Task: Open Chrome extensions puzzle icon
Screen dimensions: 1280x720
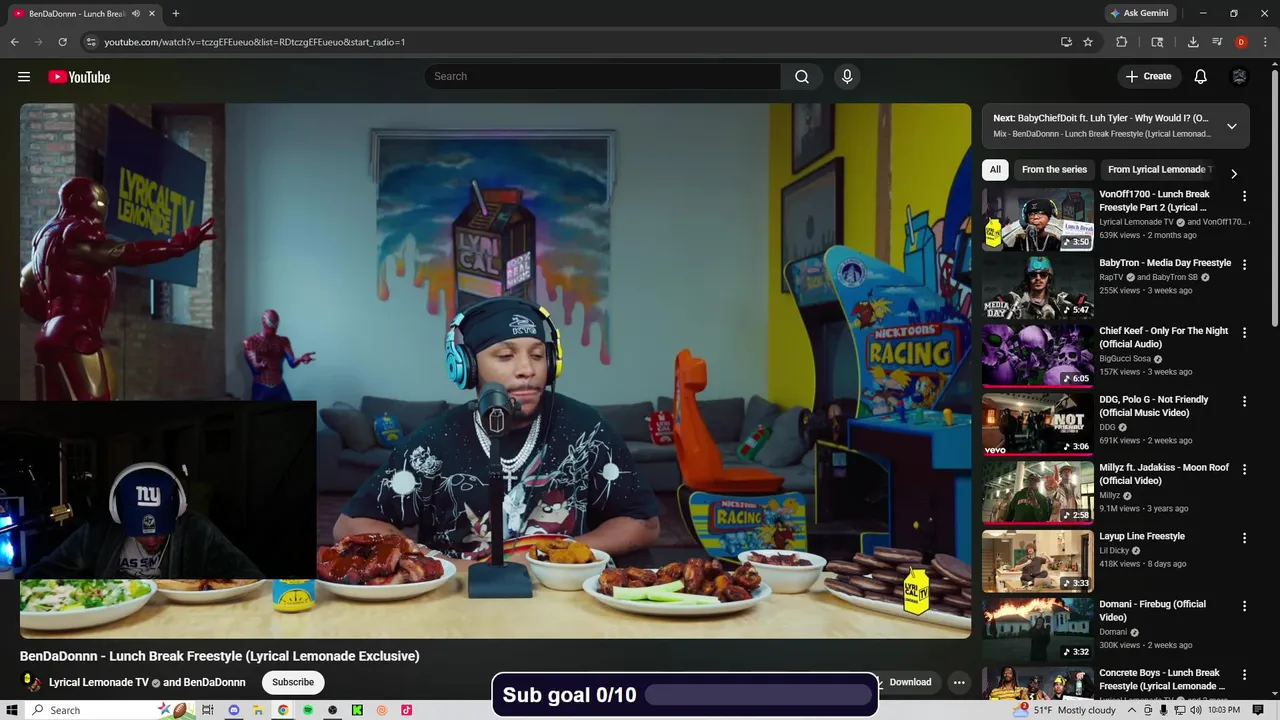Action: (1122, 42)
